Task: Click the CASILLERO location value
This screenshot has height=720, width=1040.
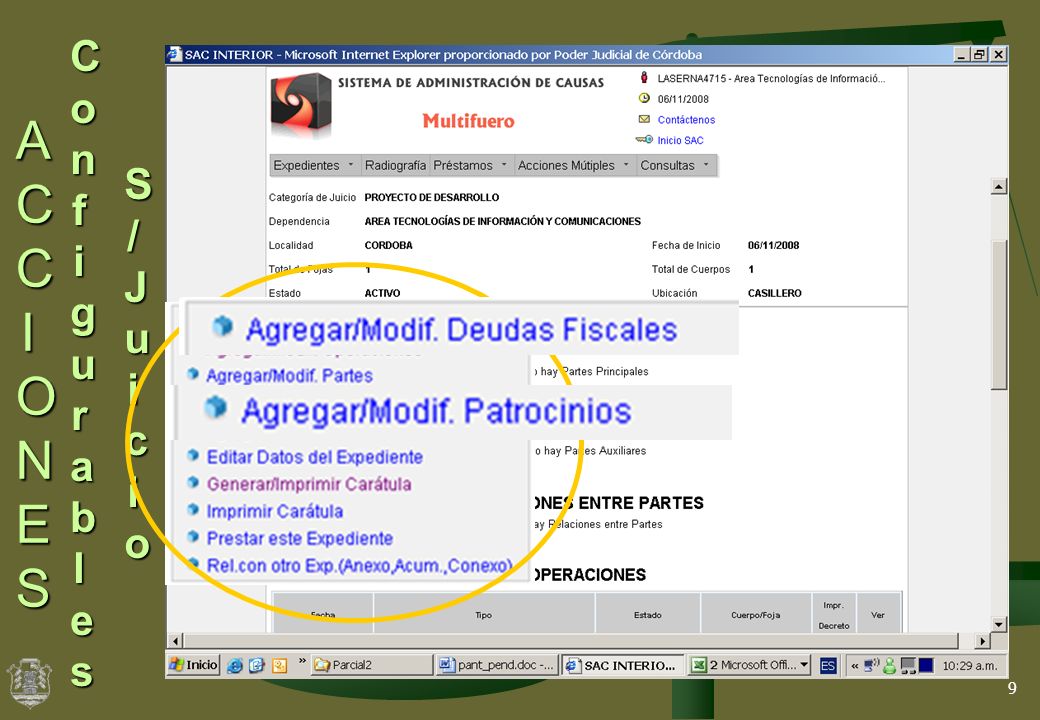Action: 775,293
